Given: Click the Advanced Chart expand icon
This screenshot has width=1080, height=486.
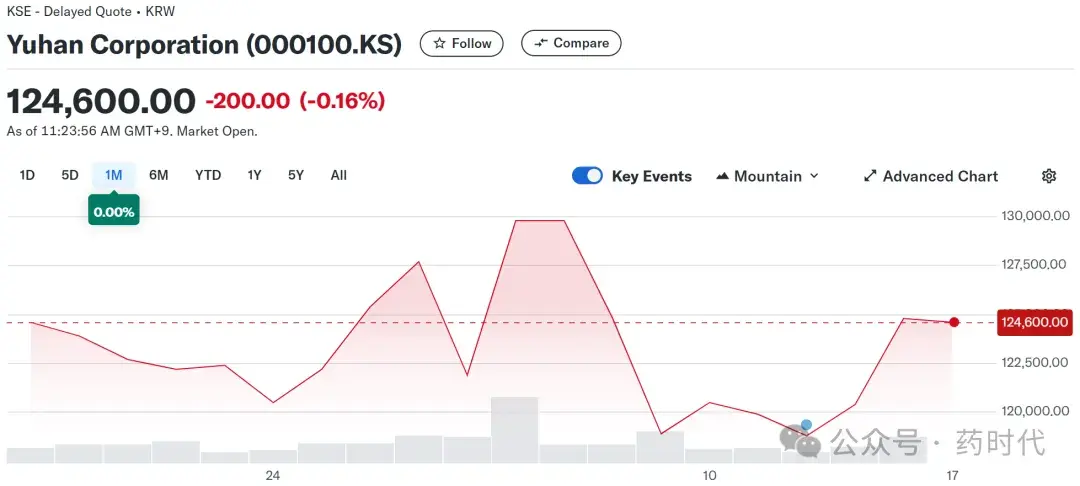Looking at the screenshot, I should pos(870,176).
